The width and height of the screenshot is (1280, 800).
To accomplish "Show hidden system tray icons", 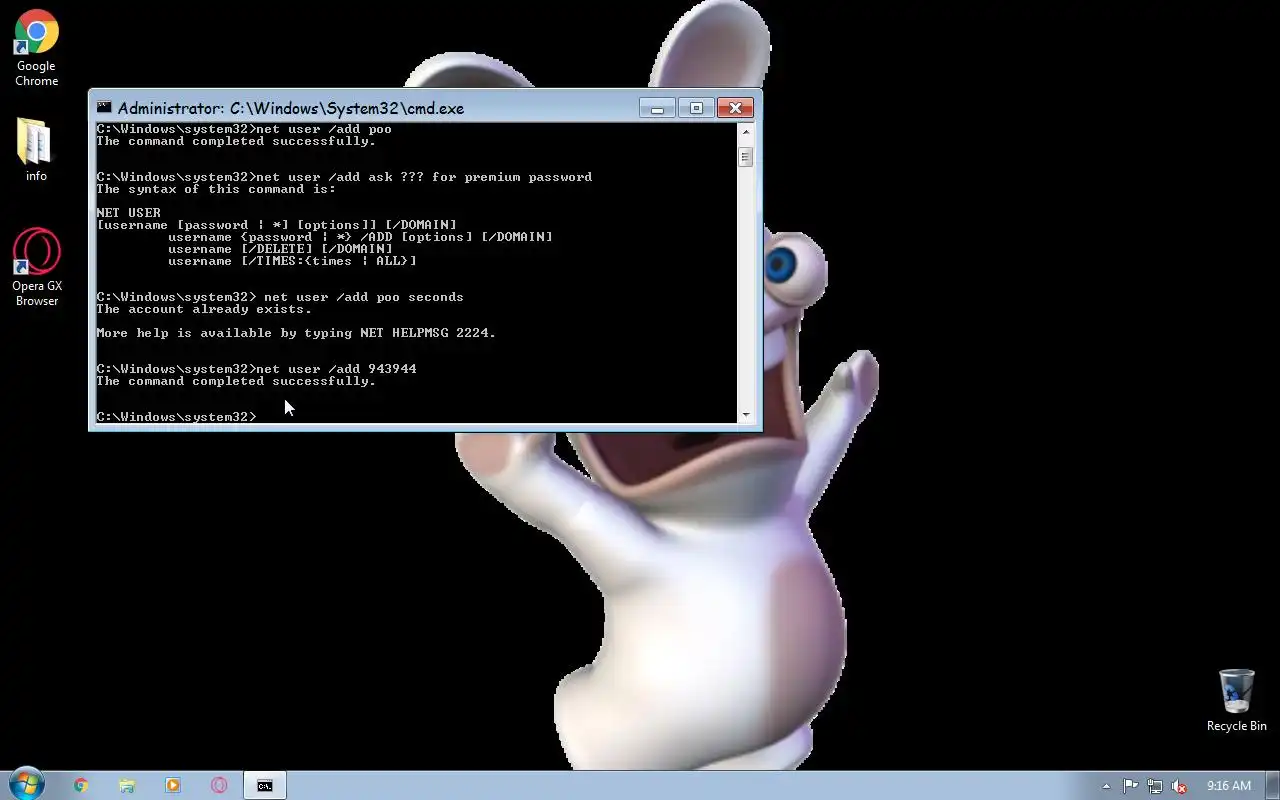I will pyautogui.click(x=1106, y=786).
